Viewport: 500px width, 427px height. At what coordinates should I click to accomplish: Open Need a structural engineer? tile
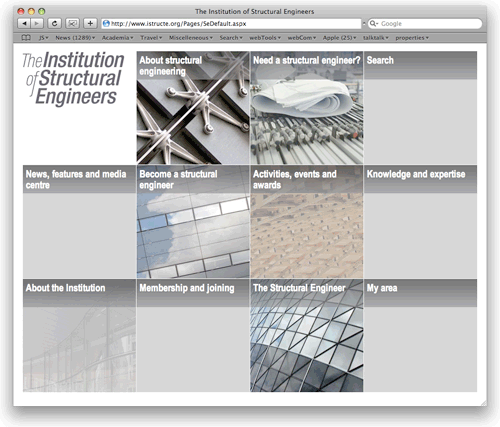(x=307, y=107)
